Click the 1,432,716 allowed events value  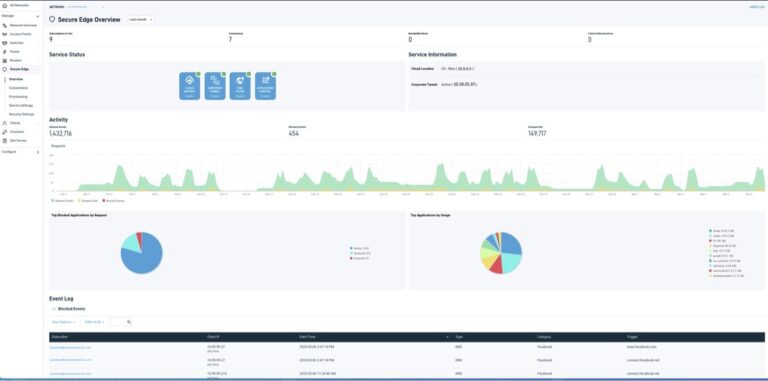click(x=60, y=133)
